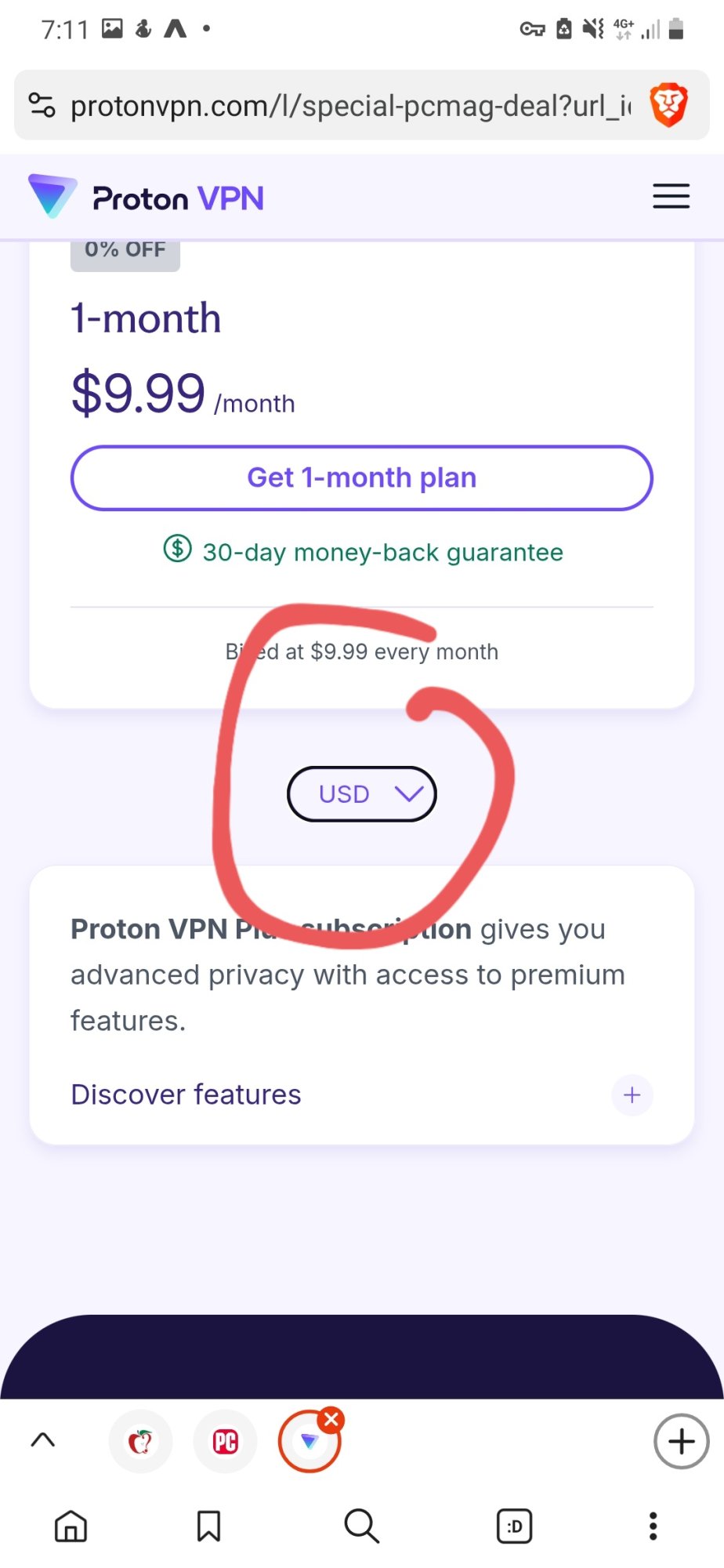The height and width of the screenshot is (1568, 724).
Task: Open a new tab with plus button
Action: [x=681, y=1441]
